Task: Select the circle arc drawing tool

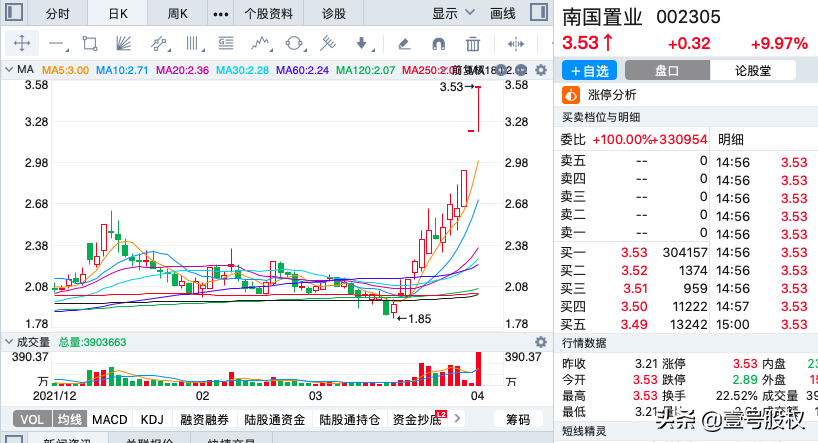Action: tap(294, 44)
